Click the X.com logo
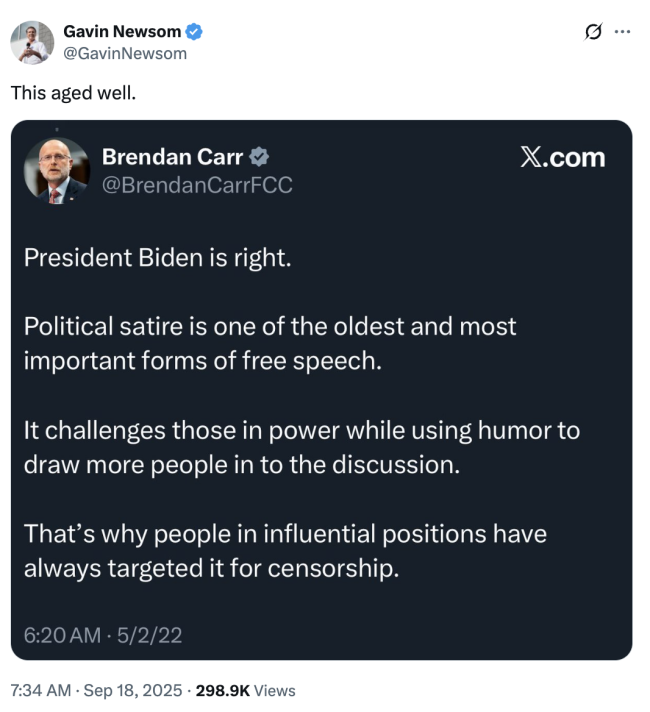The image size is (650, 712). pos(562,157)
